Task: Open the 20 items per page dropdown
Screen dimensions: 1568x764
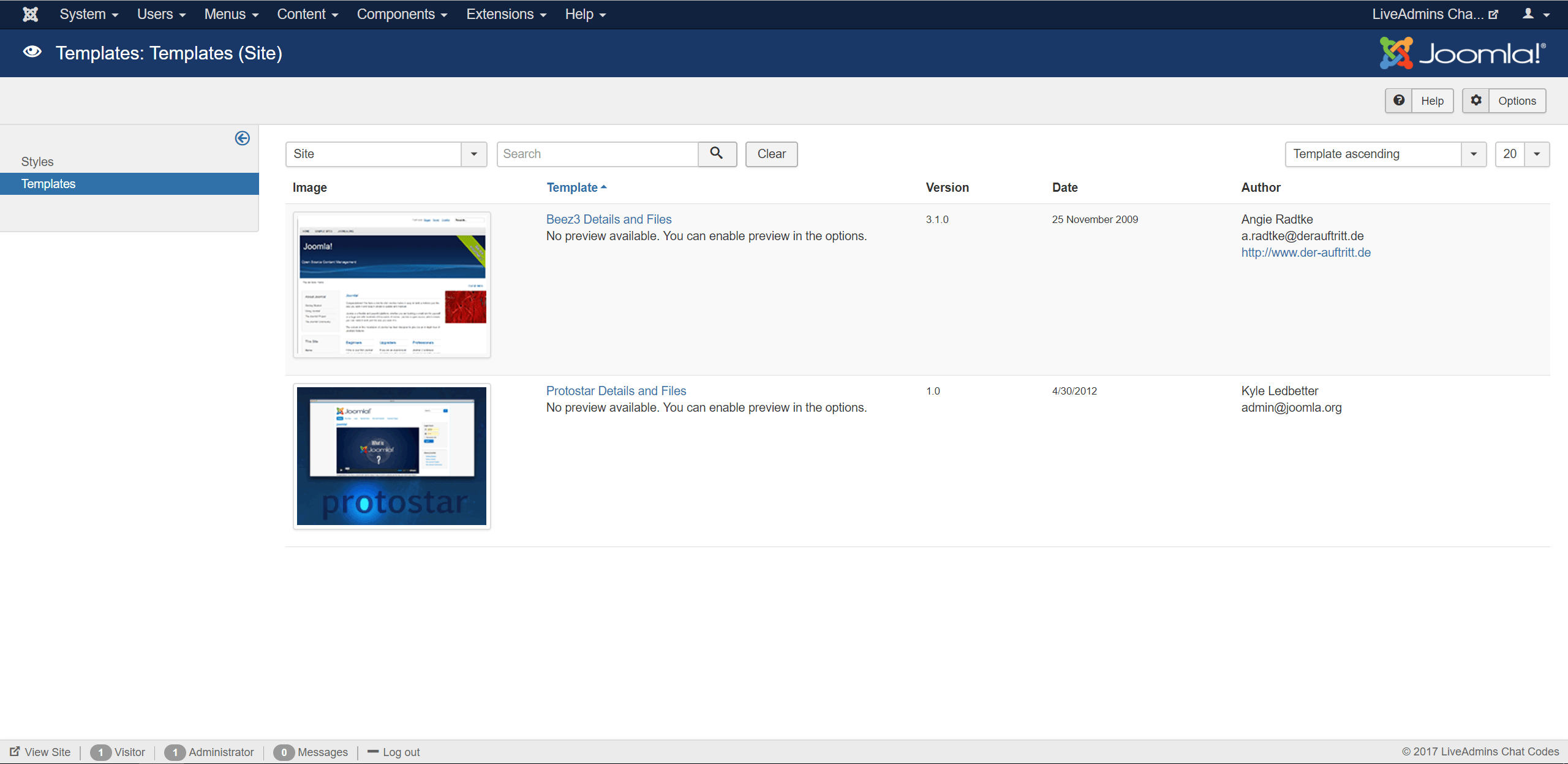Action: 1522,154
